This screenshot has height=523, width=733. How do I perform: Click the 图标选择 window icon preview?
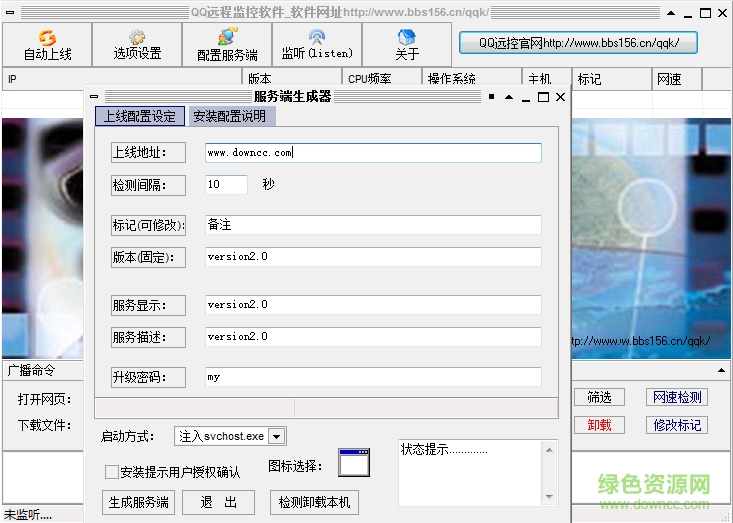pos(354,464)
